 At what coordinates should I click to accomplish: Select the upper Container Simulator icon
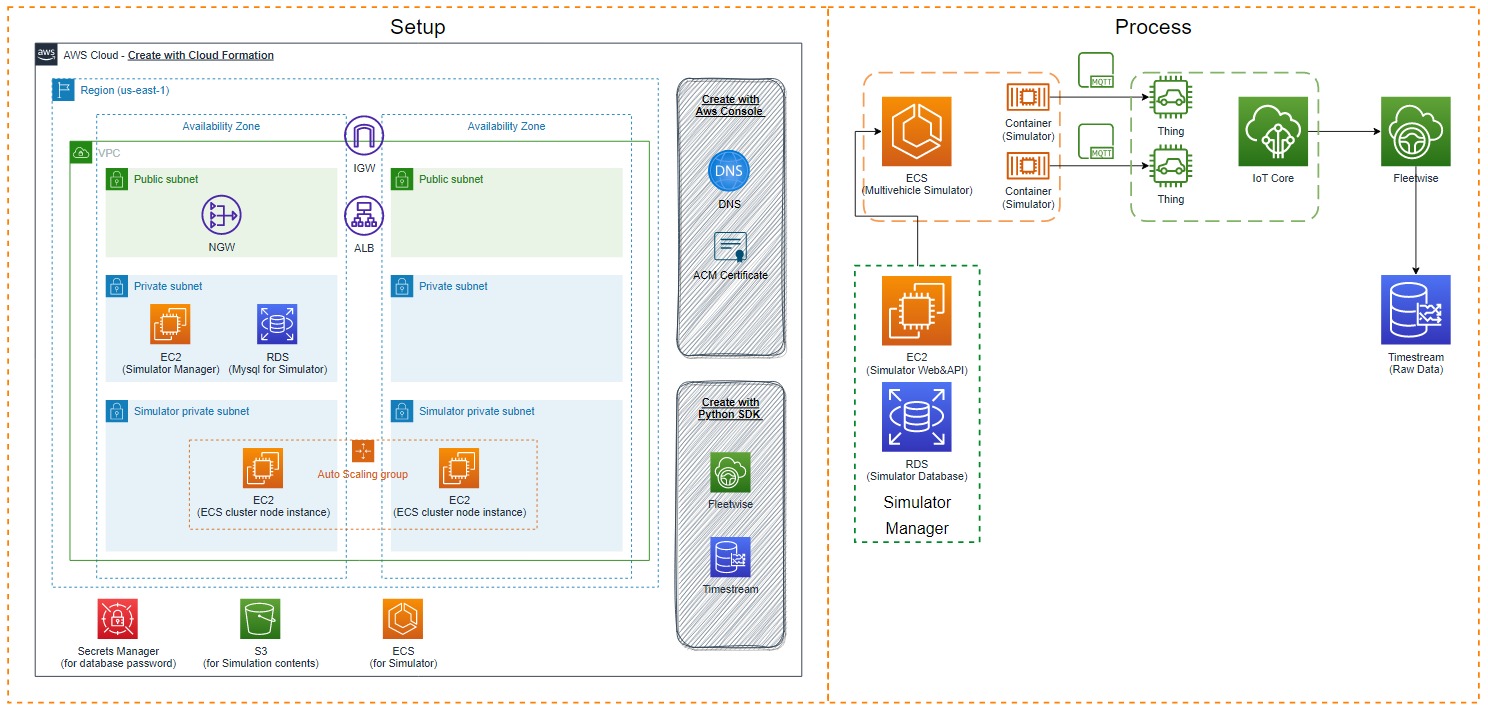coord(1028,98)
